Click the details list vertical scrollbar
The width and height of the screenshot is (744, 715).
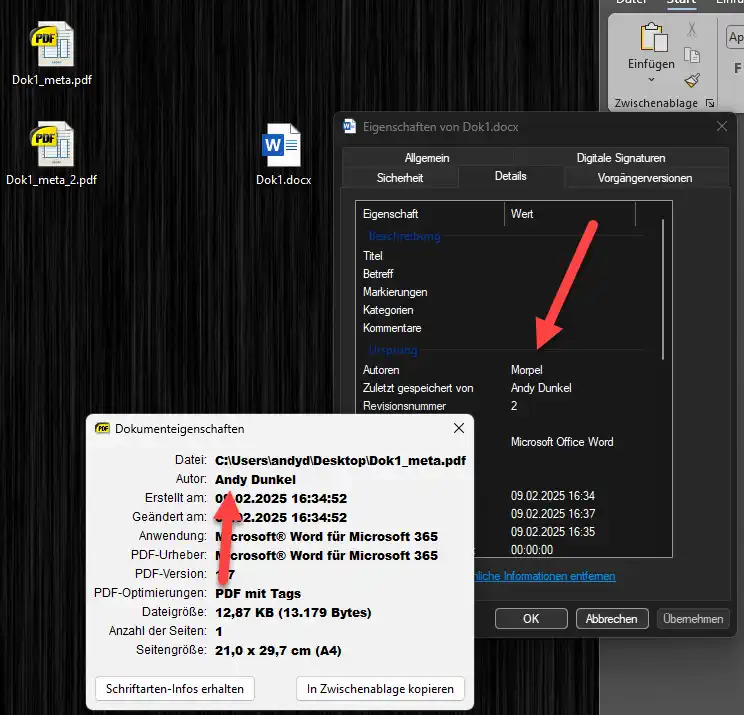click(x=662, y=289)
